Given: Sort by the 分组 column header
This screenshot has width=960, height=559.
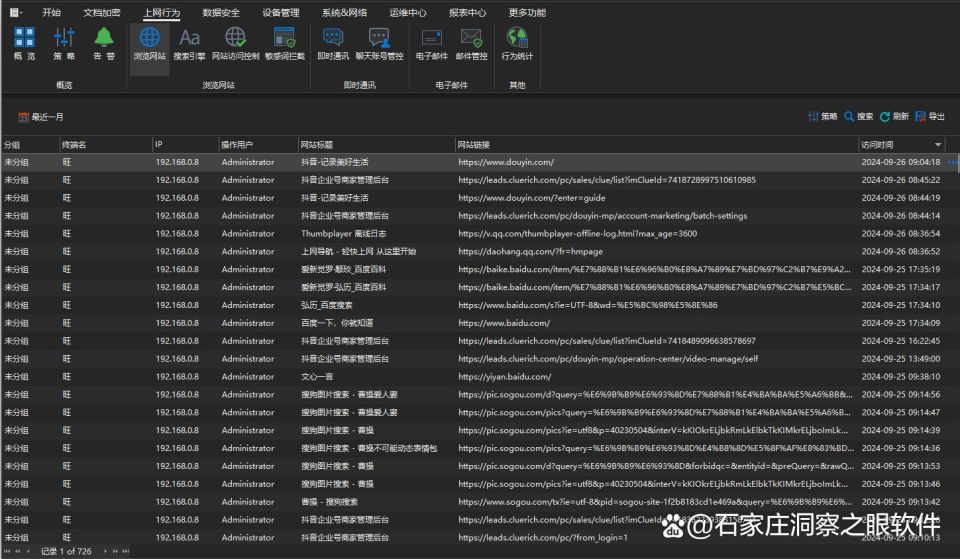Looking at the screenshot, I should tap(31, 145).
